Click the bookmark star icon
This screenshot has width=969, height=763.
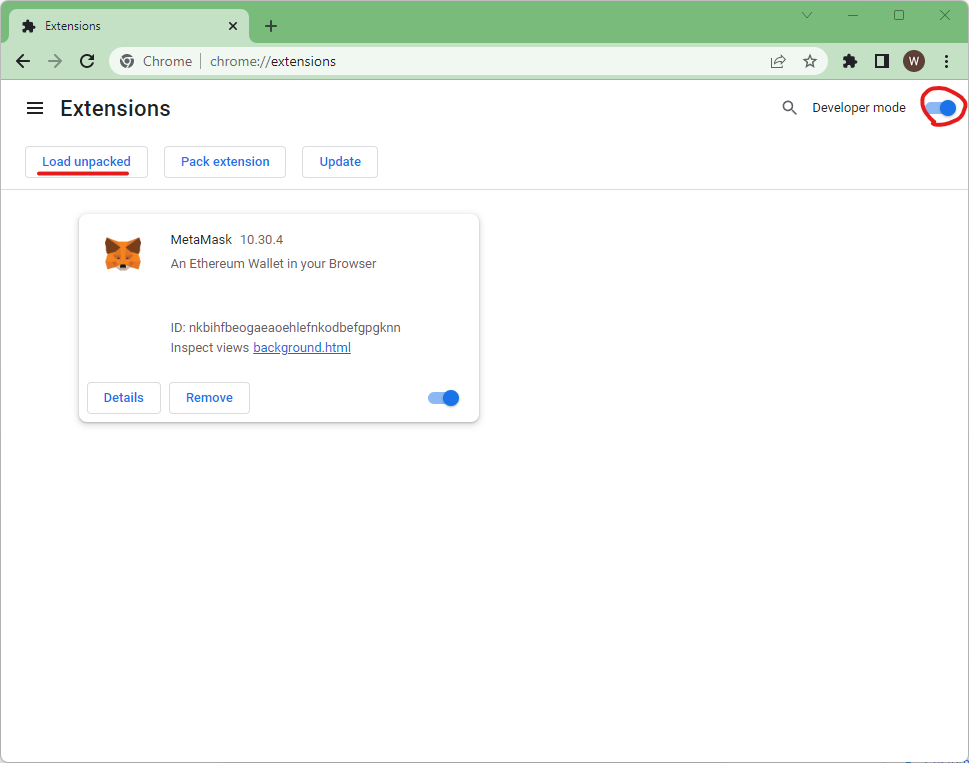(x=810, y=61)
